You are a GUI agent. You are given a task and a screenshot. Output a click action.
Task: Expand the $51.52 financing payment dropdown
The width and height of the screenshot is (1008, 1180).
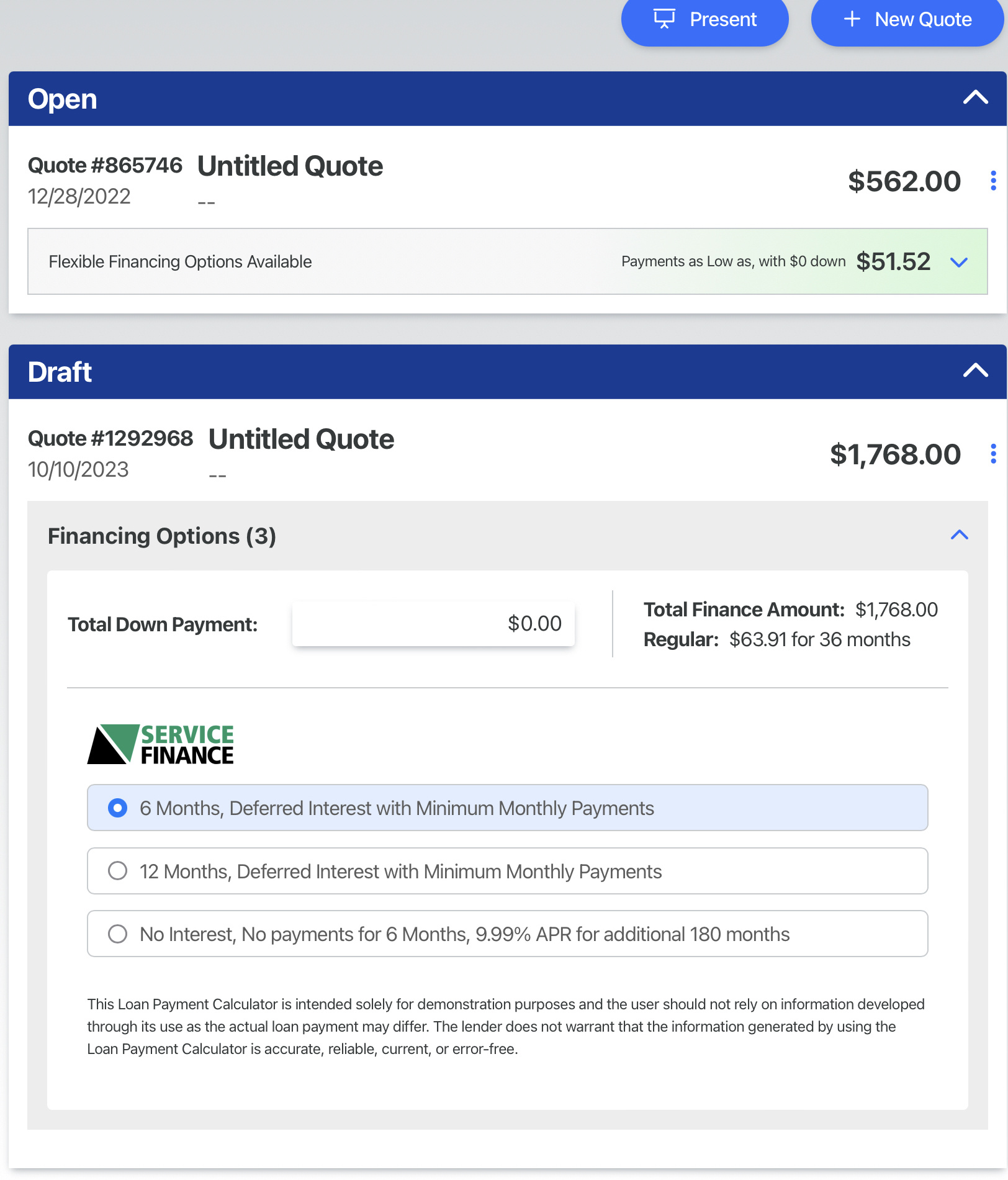(958, 262)
